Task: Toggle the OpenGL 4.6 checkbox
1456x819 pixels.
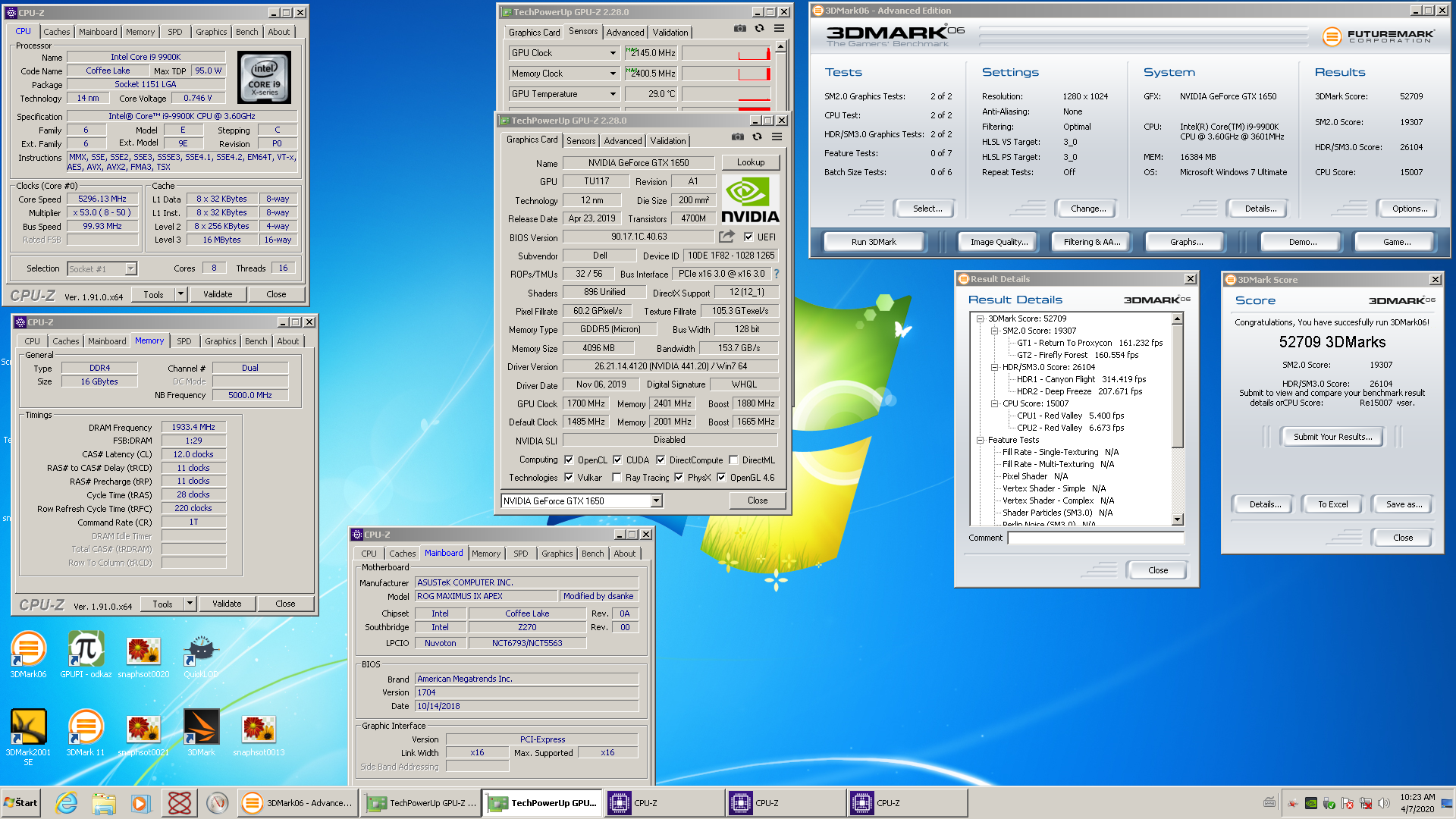Action: click(721, 477)
